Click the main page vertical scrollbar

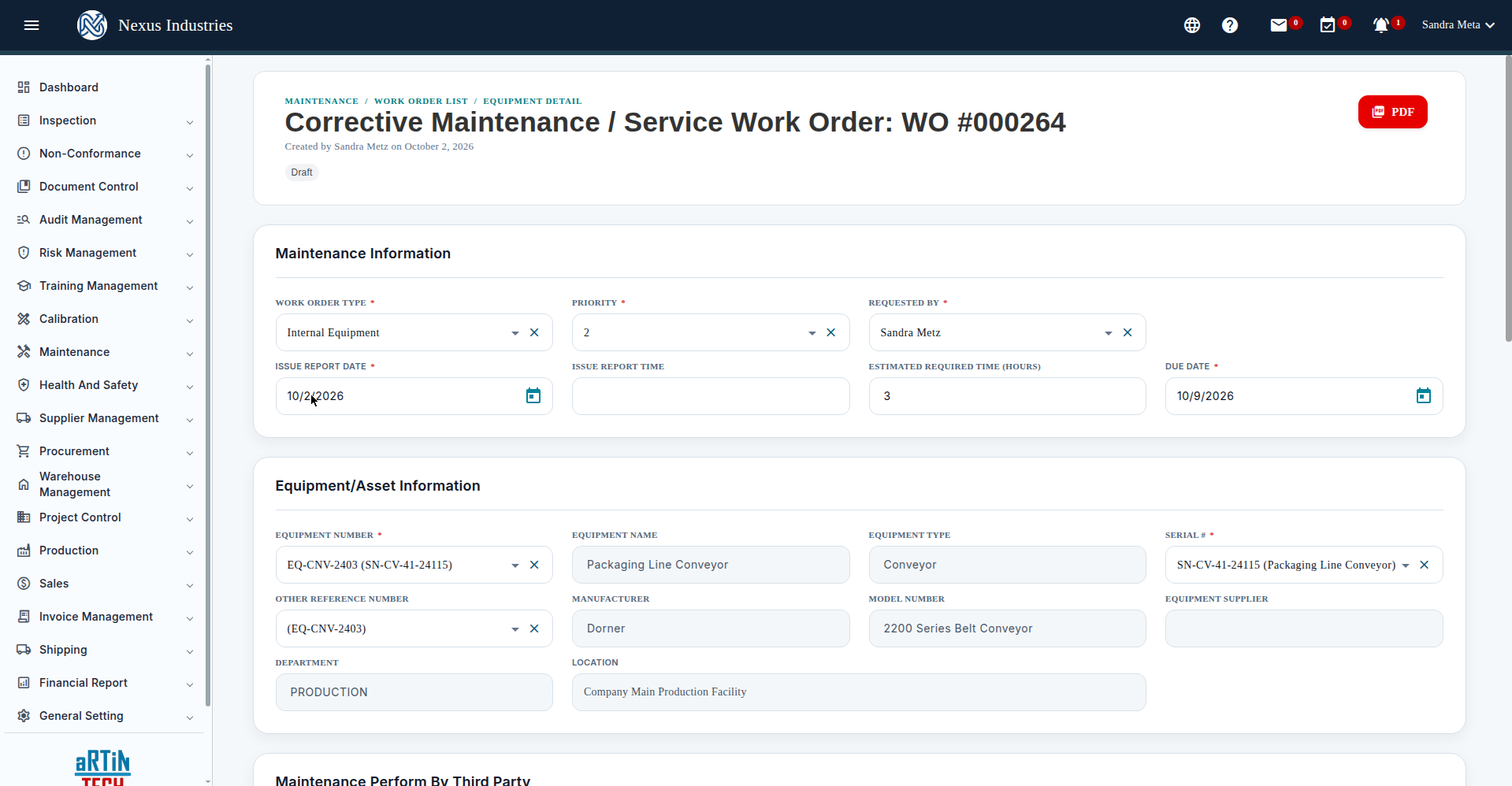1508,199
